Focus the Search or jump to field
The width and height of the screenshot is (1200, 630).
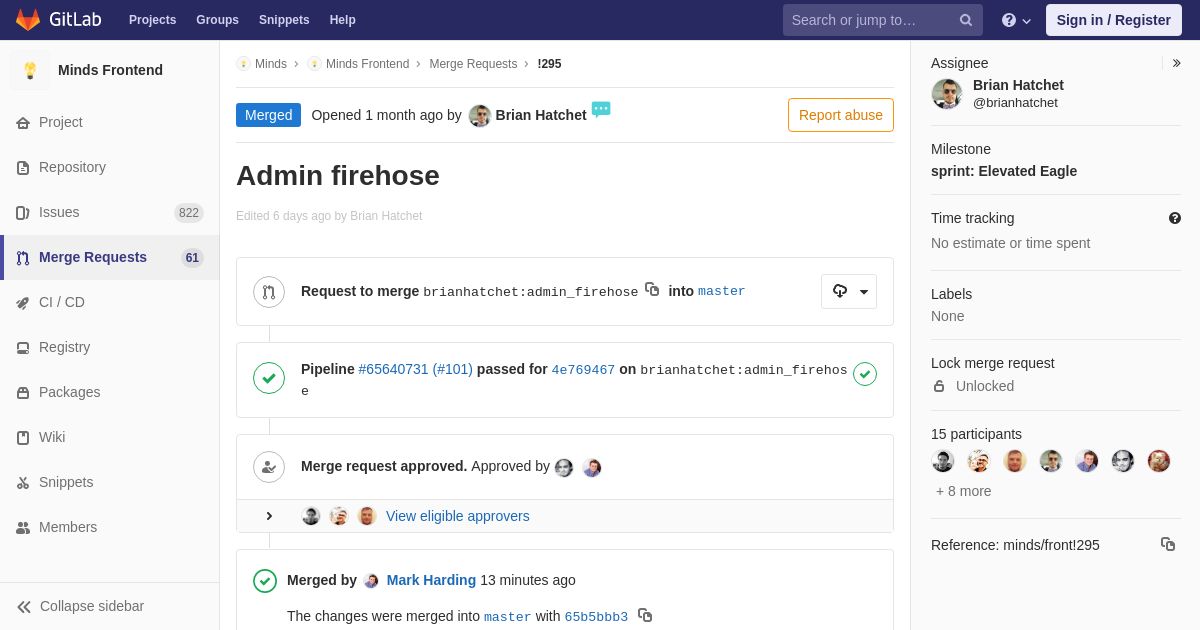883,20
